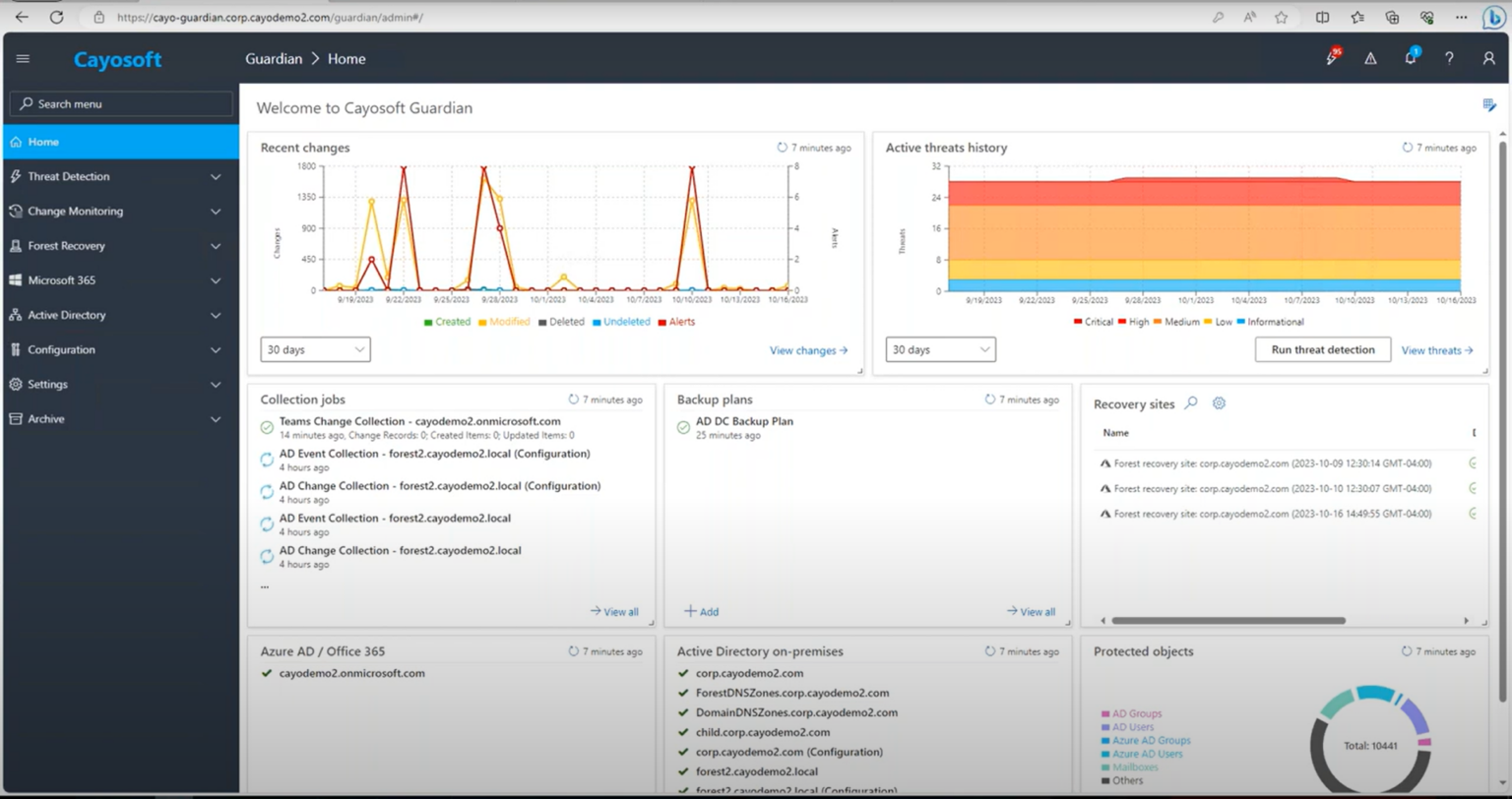Open notifications bell in the top bar
Viewport: 1512px width, 799px height.
click(x=1410, y=58)
